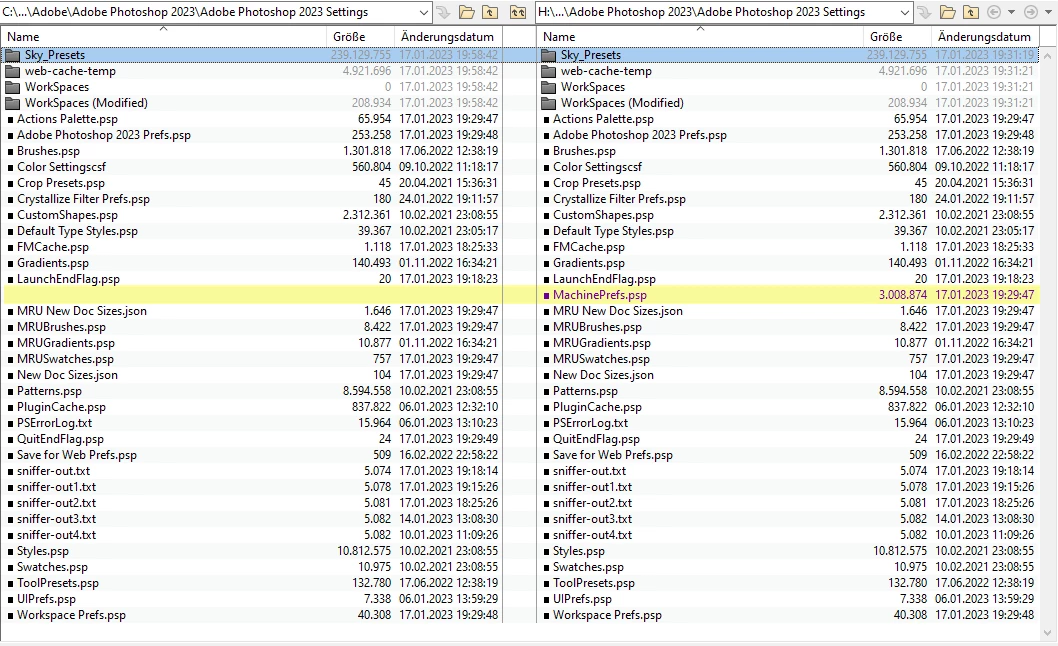Image resolution: width=1058 pixels, height=646 pixels.
Task: Click WorkSpaces (Modified) folder icon in left pane
Action: click(13, 103)
